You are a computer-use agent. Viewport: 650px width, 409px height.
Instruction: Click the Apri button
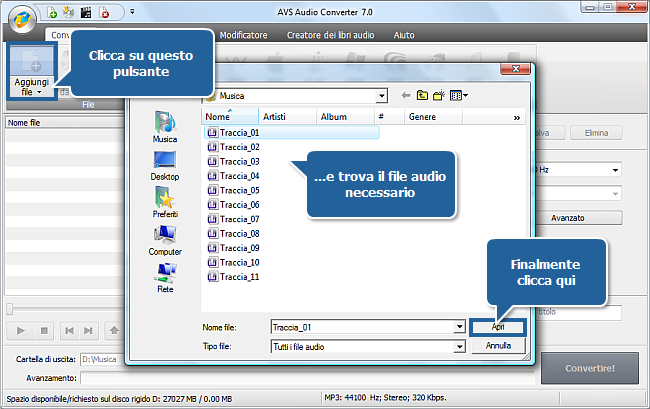tap(498, 327)
